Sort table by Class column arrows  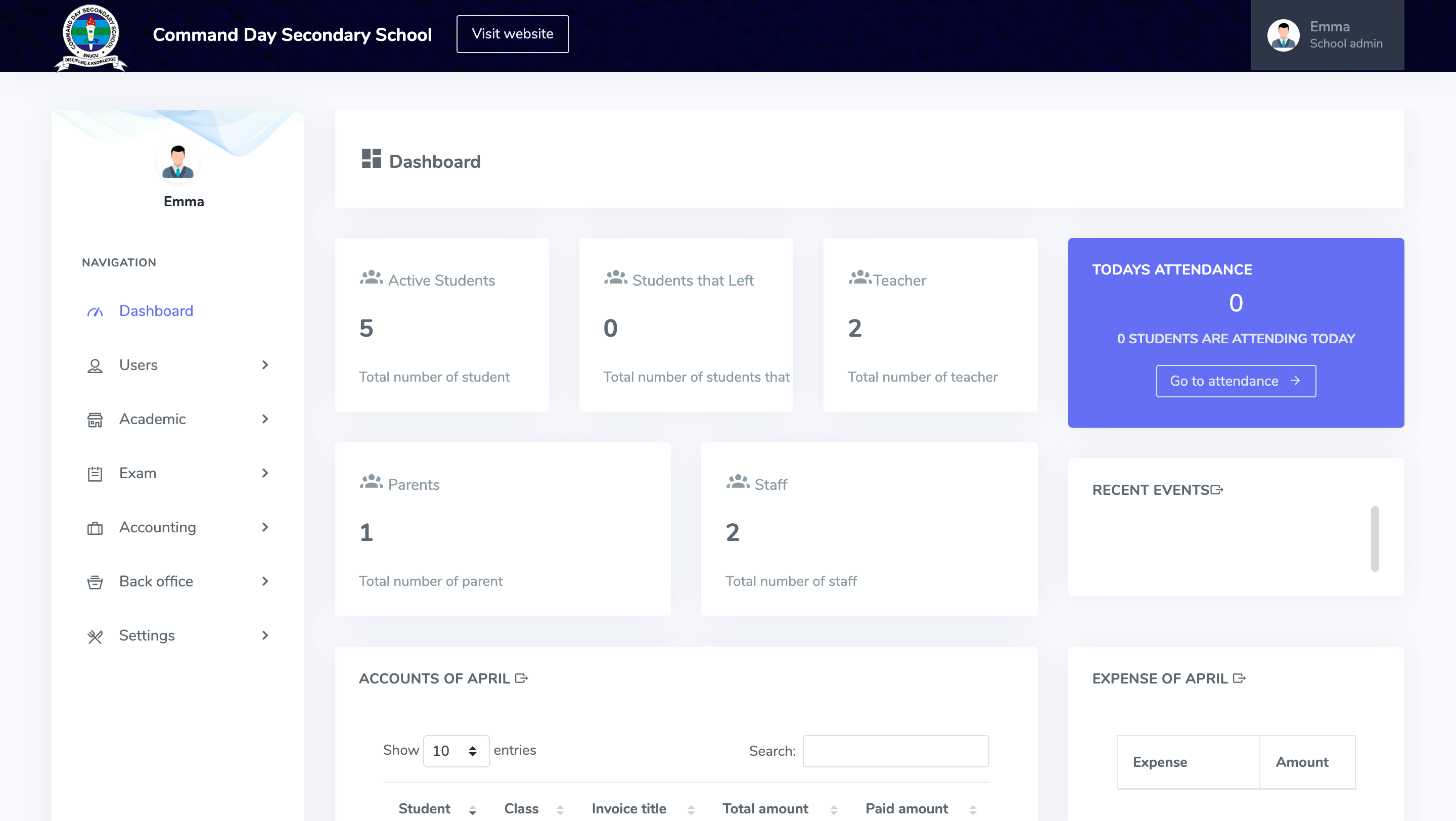pos(560,810)
